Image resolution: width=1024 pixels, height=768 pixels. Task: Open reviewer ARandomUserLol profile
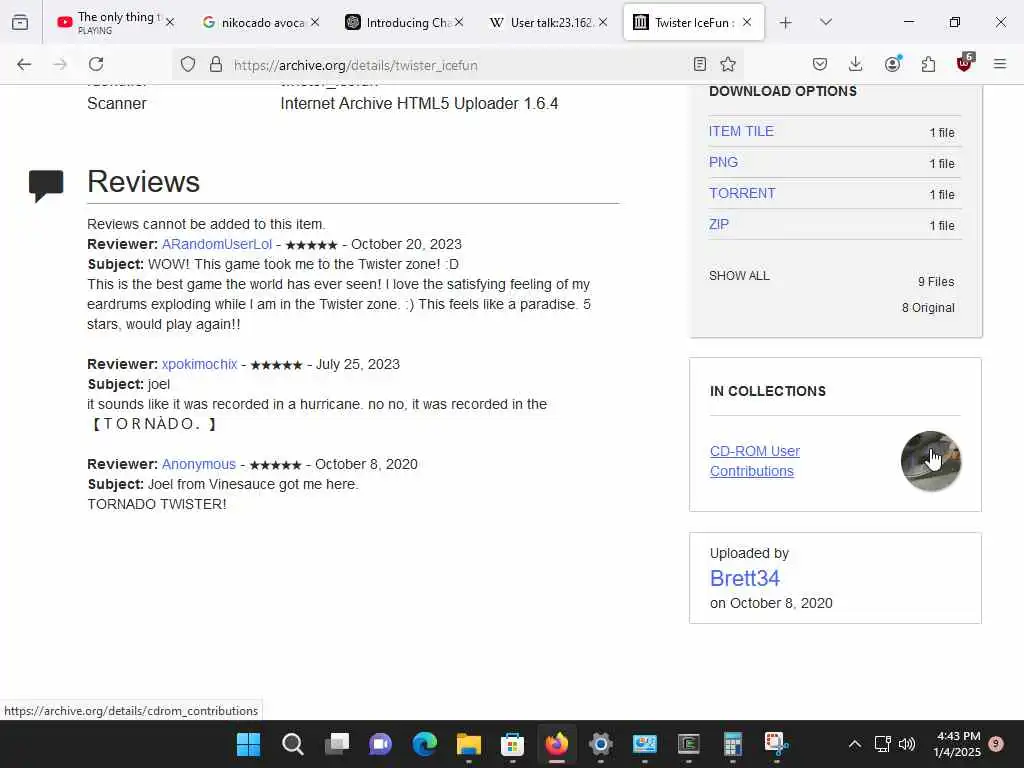pos(217,244)
